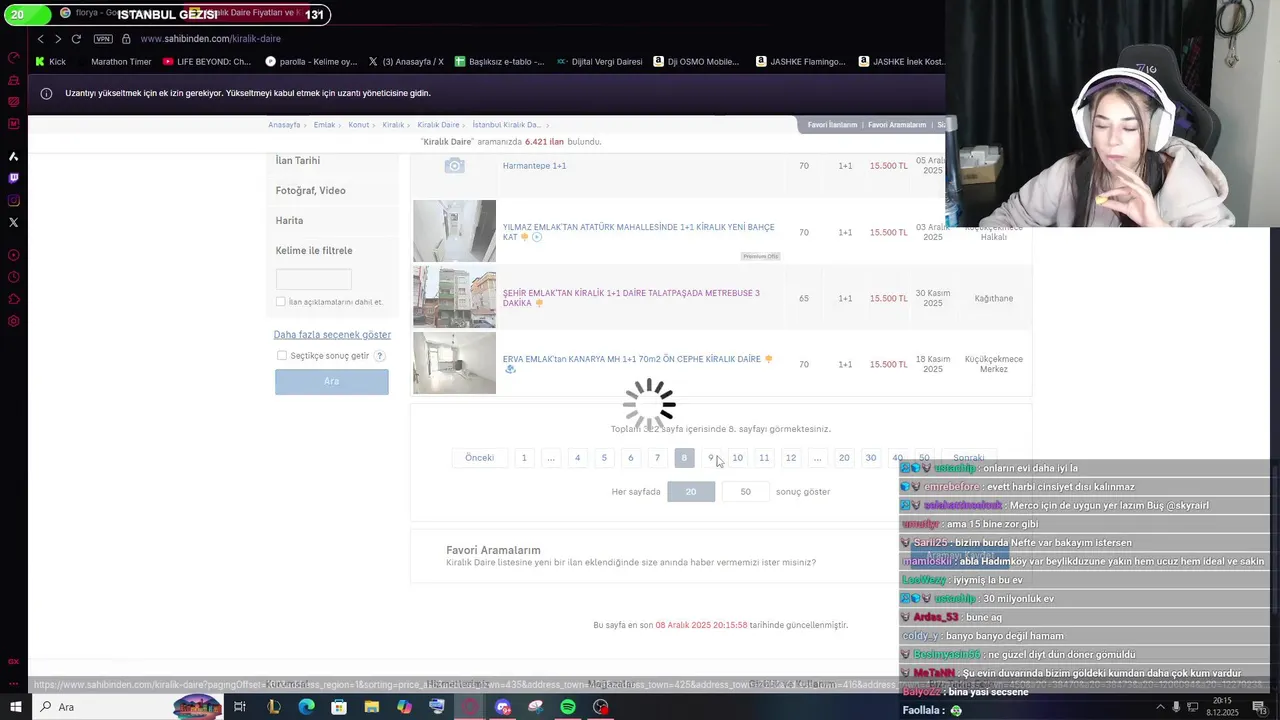Screen dimensions: 1280x720
Task: Select 20 results per page
Action: click(691, 492)
